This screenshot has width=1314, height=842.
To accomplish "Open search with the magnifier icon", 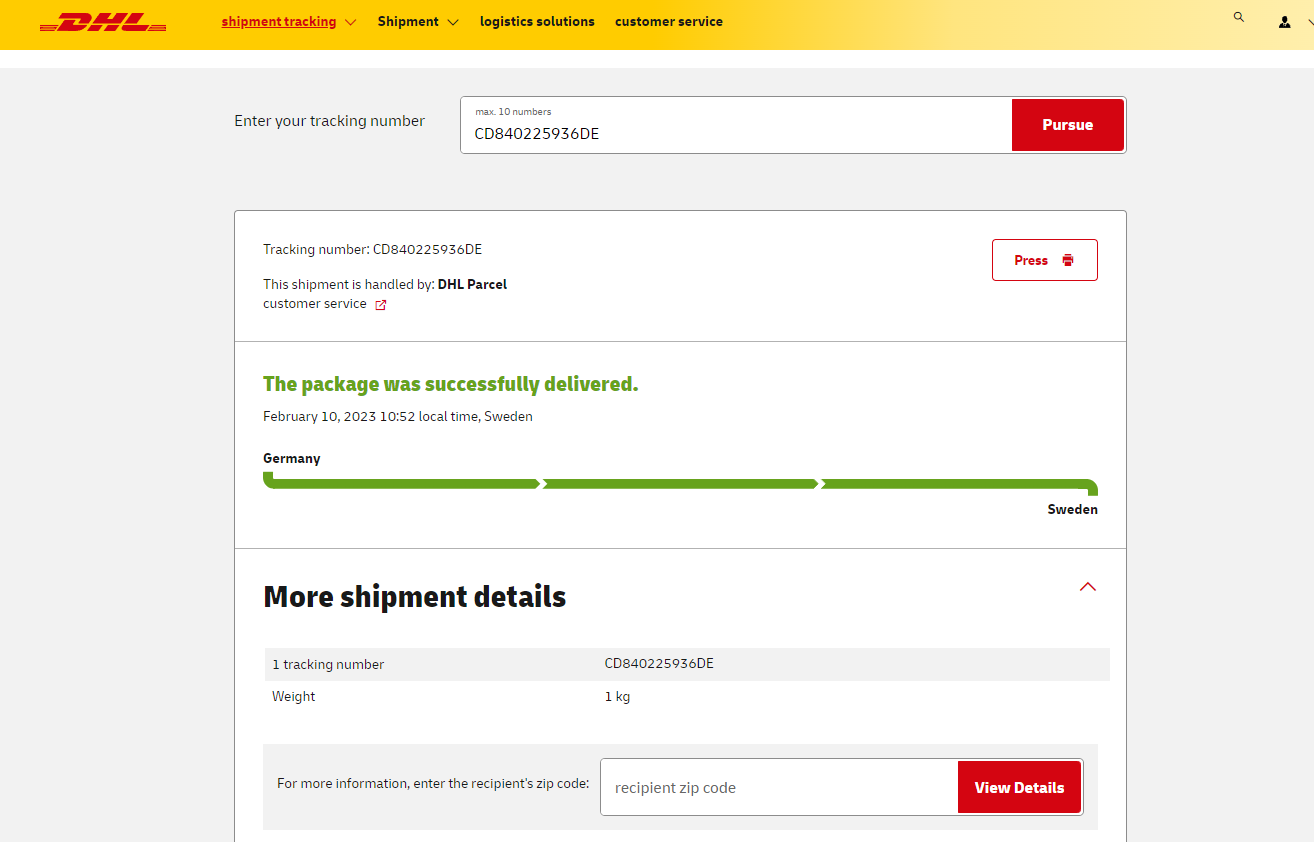I will coord(1239,17).
